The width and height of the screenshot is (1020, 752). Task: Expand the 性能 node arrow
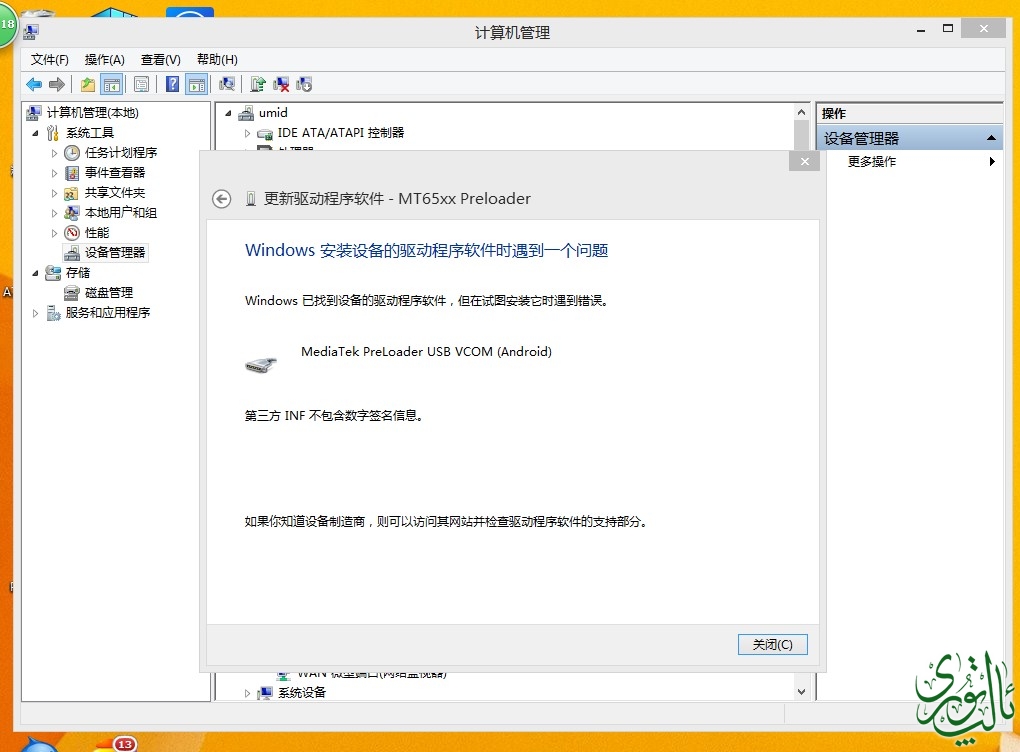54,234
